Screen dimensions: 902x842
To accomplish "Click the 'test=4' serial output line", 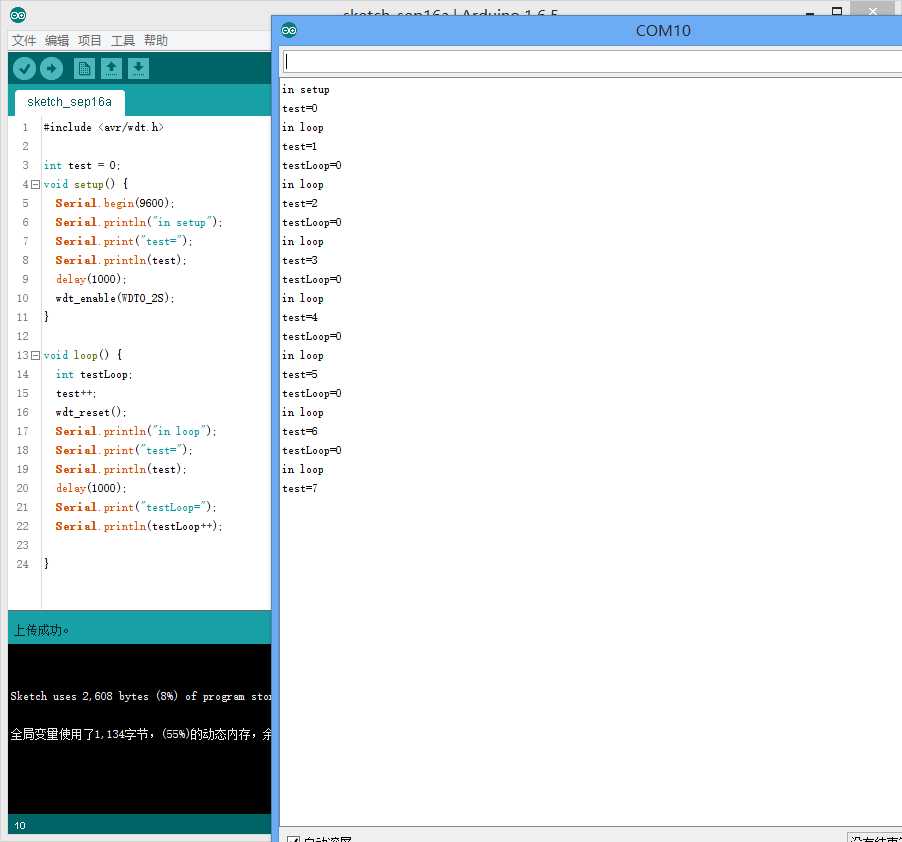I will [299, 317].
